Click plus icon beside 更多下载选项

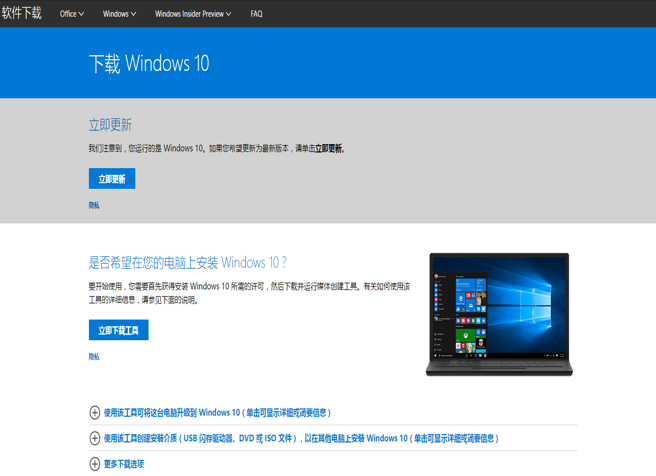pos(95,464)
